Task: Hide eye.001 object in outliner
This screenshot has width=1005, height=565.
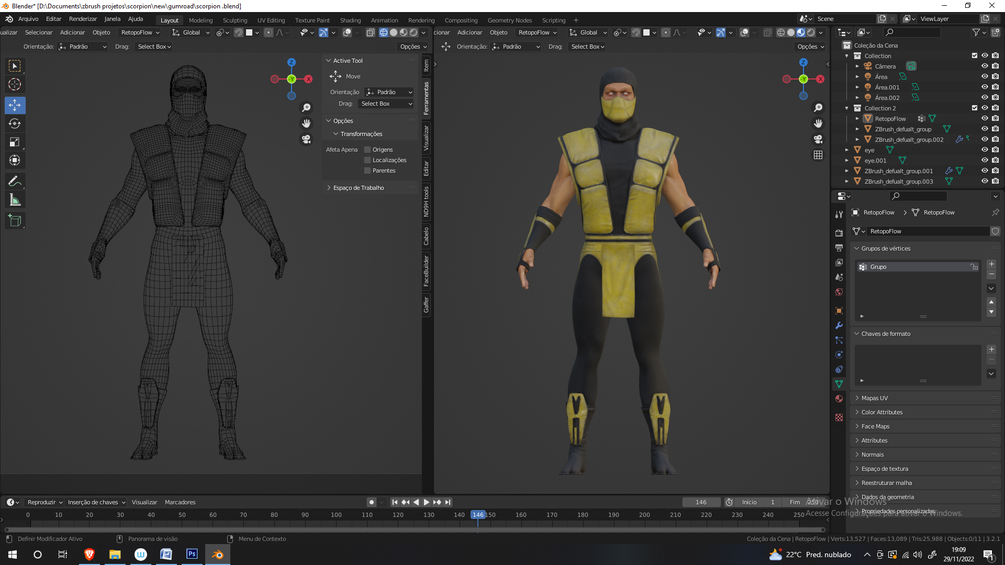Action: (984, 161)
